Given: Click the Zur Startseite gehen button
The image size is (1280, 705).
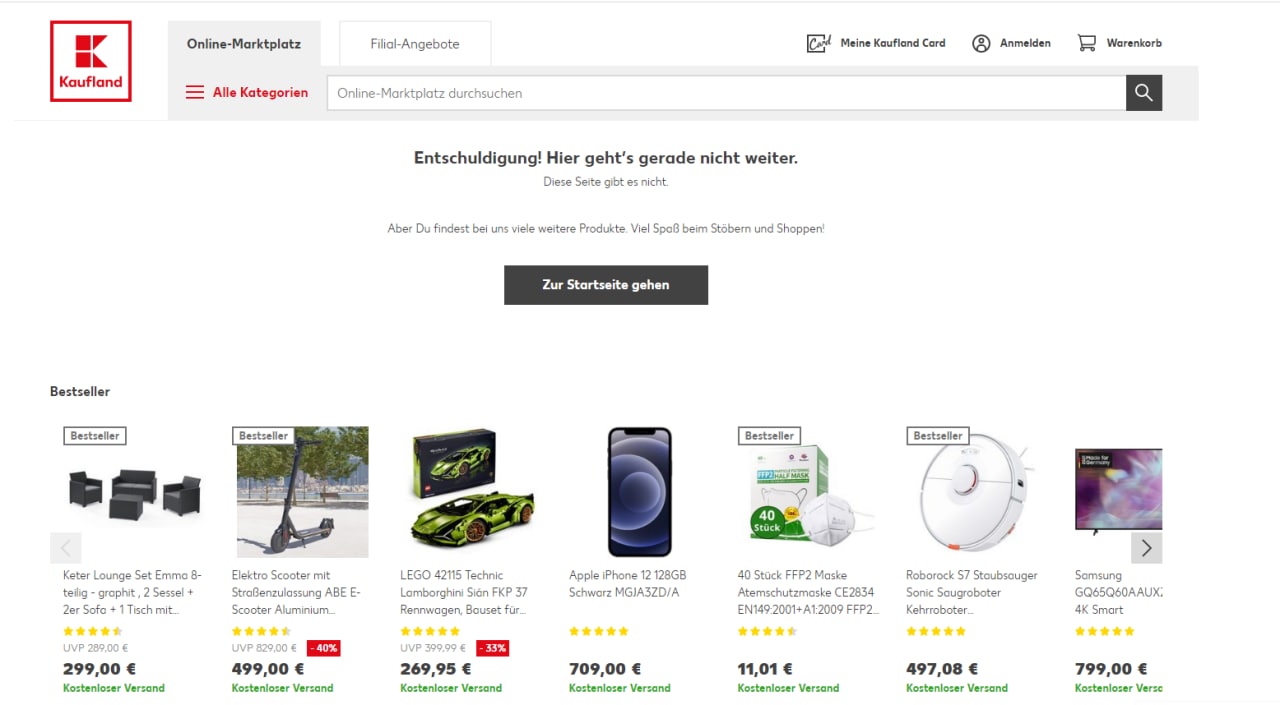Looking at the screenshot, I should pyautogui.click(x=606, y=285).
